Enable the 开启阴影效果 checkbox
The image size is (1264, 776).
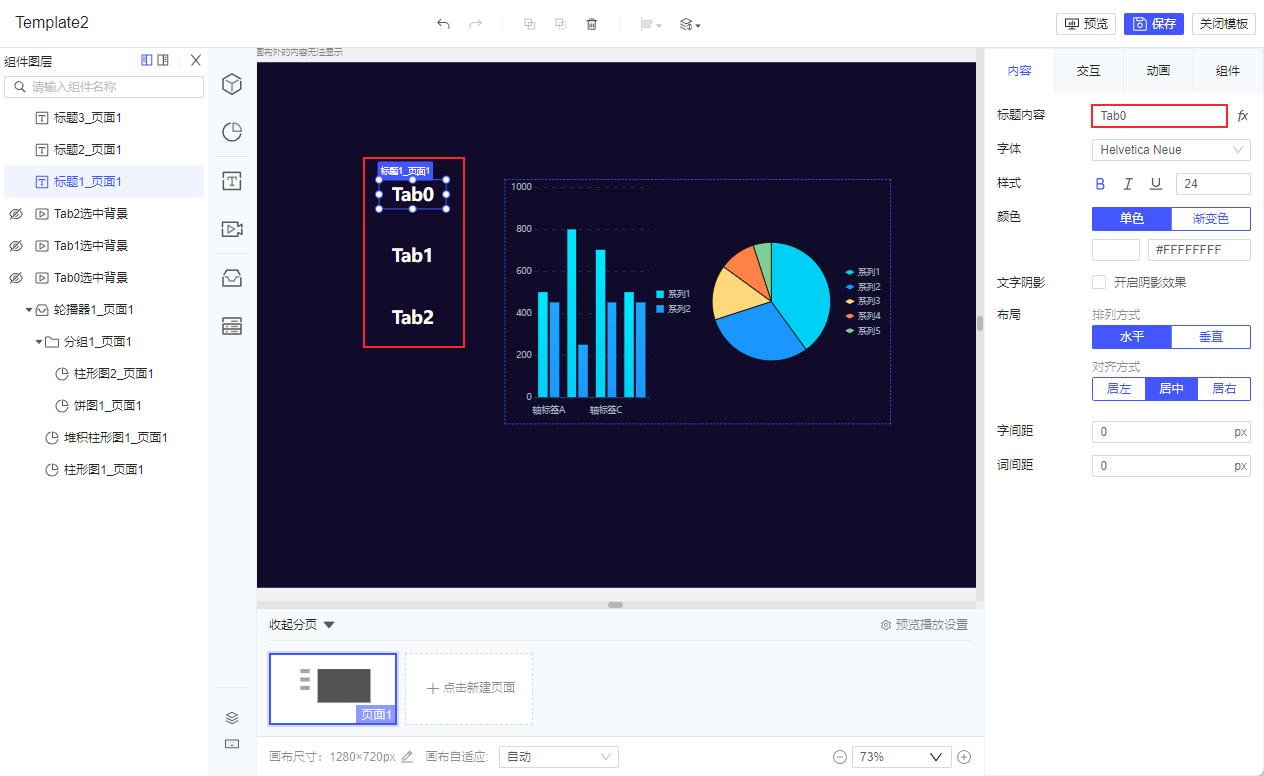pos(1099,282)
